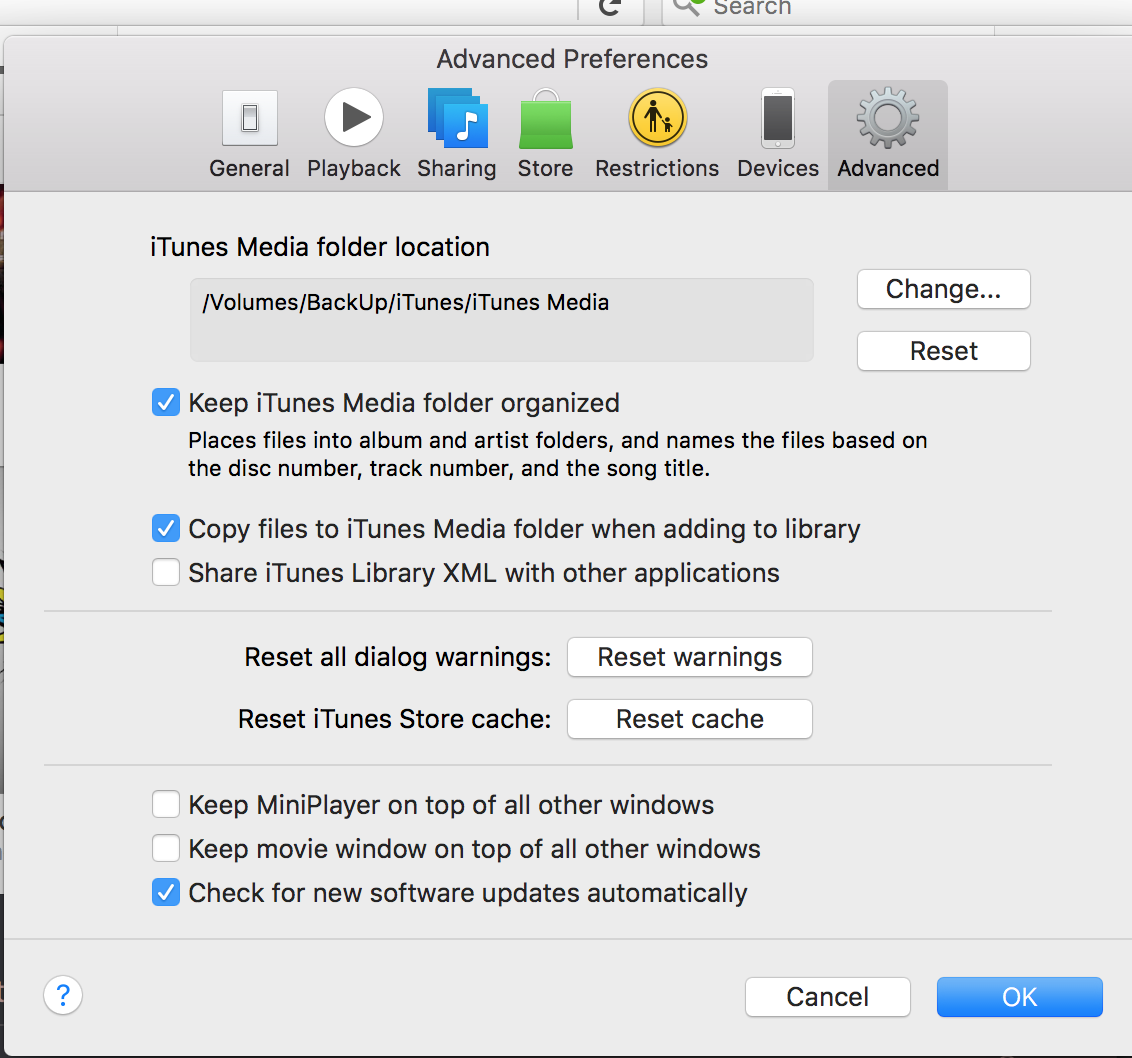The image size is (1132, 1058).
Task: Click the General tab label
Action: click(x=249, y=168)
